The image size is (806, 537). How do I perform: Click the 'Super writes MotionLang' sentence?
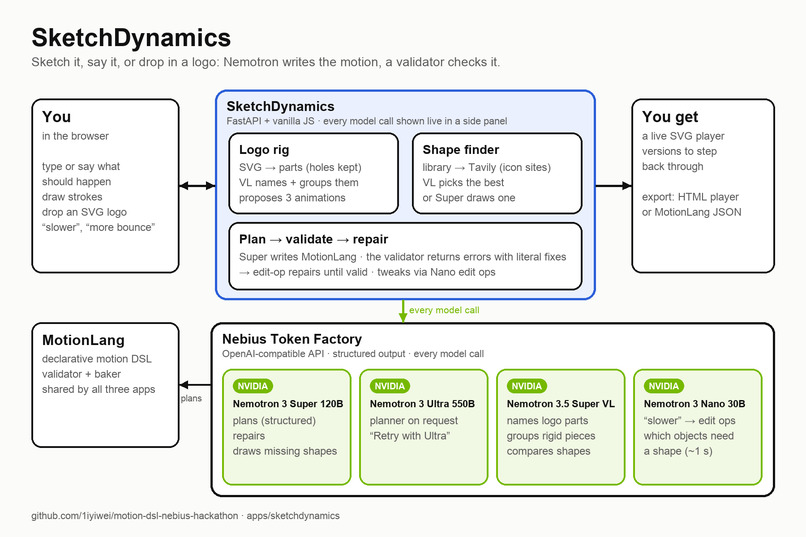[x=402, y=257]
